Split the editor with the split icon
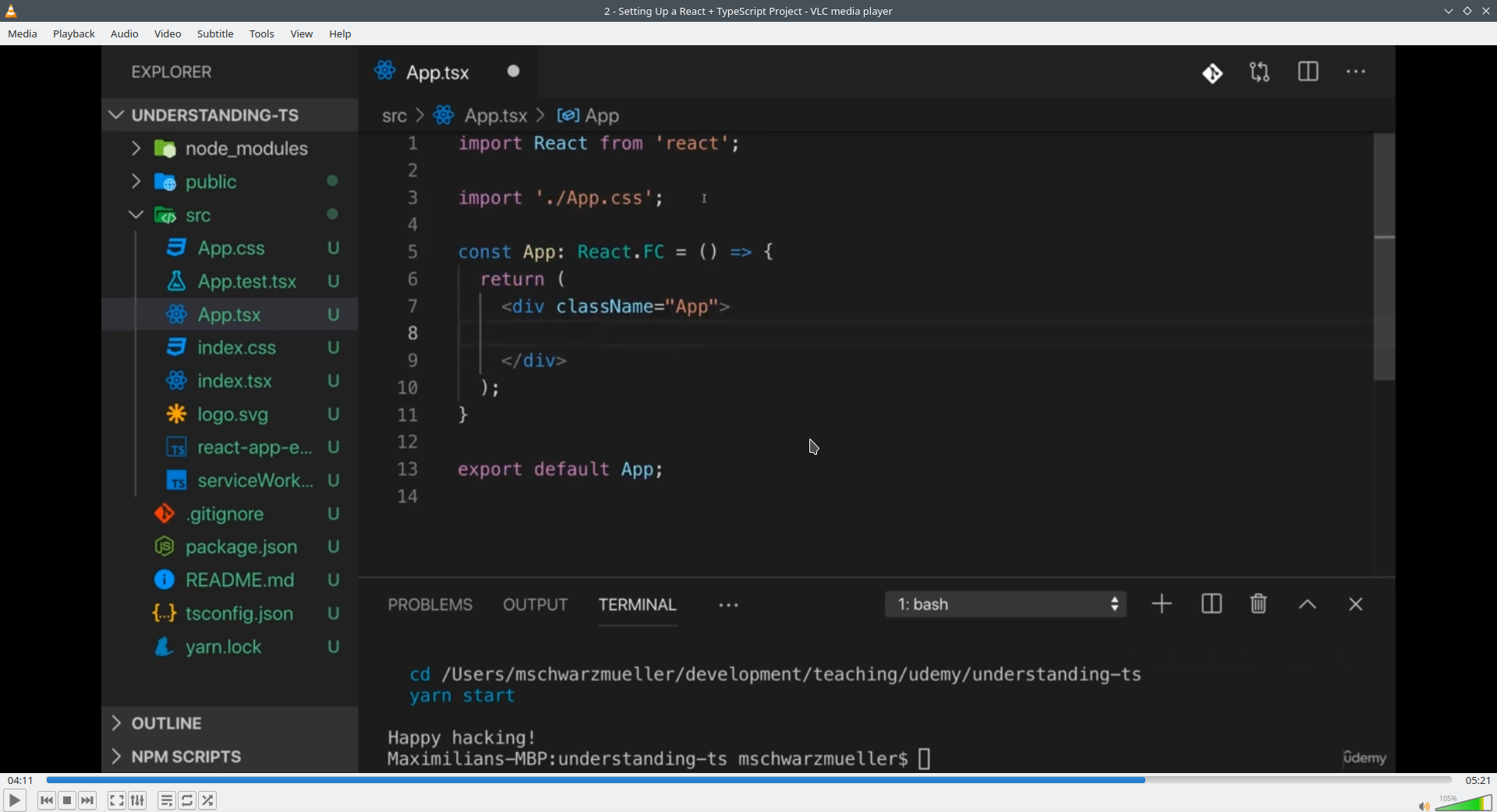The image size is (1497, 812). pyautogui.click(x=1308, y=72)
